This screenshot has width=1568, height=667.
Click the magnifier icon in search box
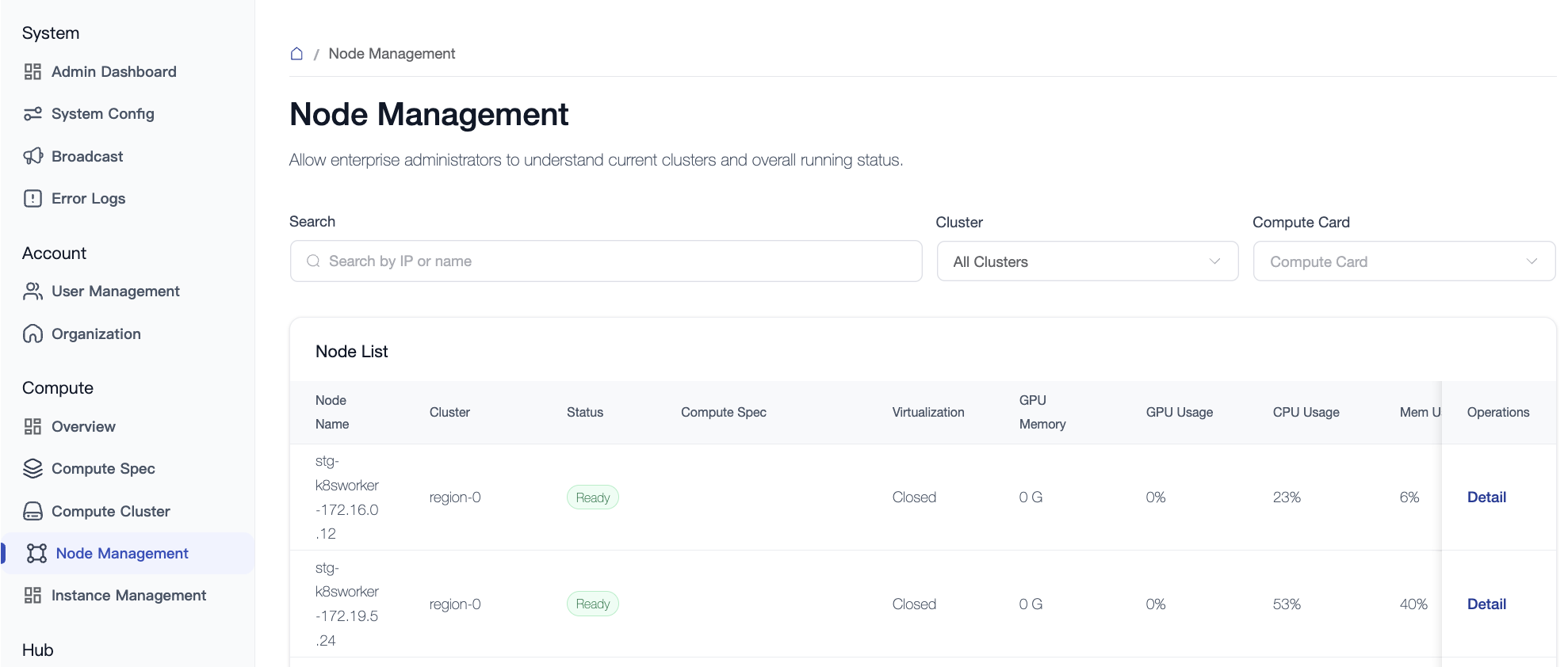[x=313, y=261]
